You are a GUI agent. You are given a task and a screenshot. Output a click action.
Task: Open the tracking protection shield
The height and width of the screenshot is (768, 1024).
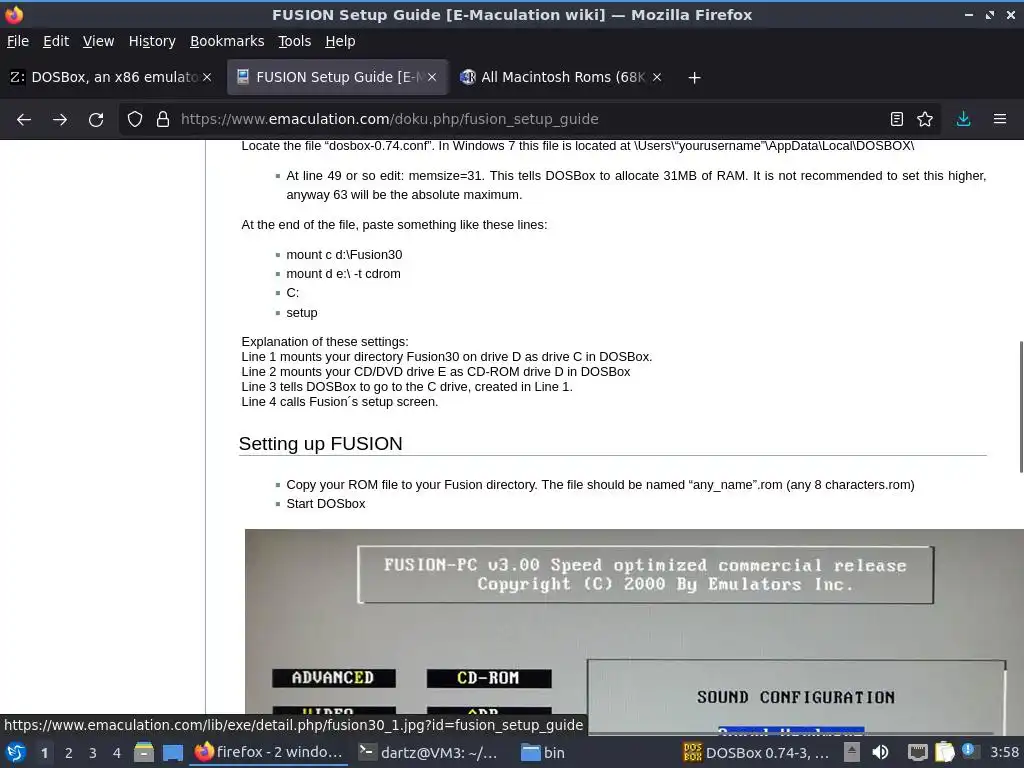135,120
